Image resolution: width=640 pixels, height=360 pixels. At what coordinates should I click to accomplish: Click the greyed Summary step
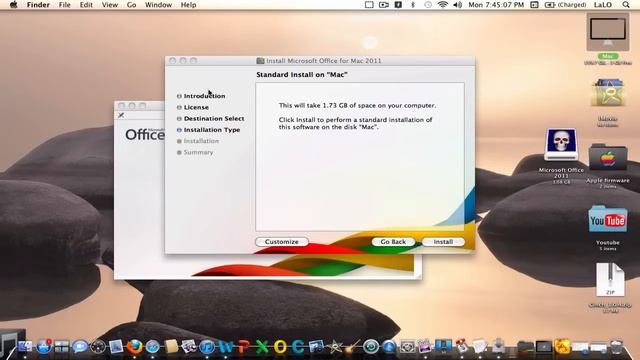(198, 152)
